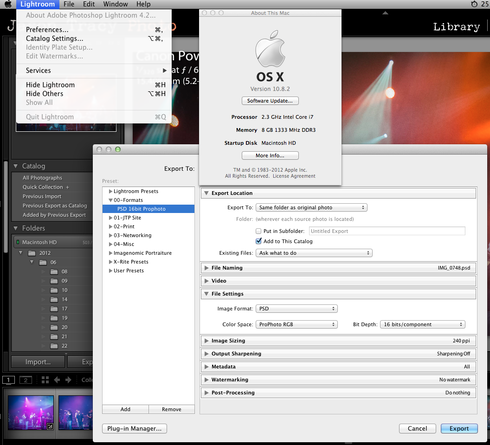490x445 pixels.
Task: Click the Apple menu icon
Action: pos(8,4)
